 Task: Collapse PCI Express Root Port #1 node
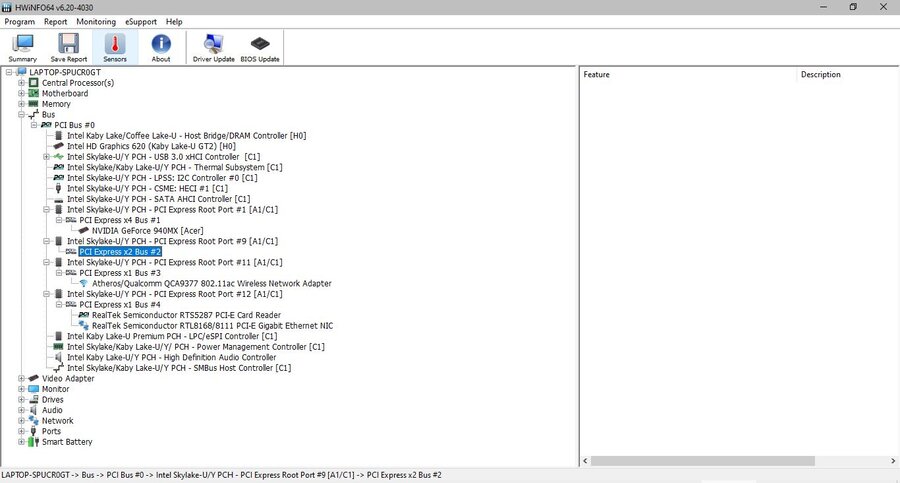46,210
